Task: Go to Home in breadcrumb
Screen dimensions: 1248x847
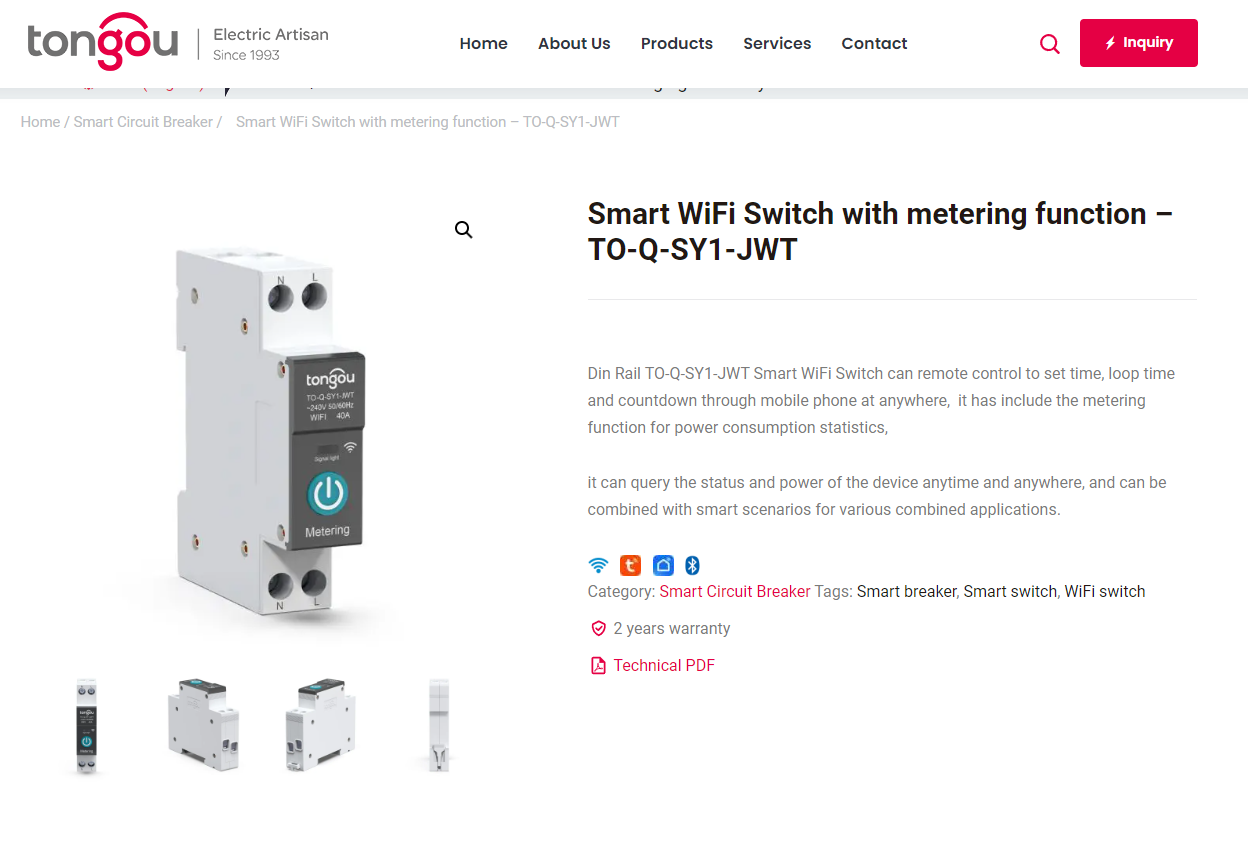Action: coord(40,122)
